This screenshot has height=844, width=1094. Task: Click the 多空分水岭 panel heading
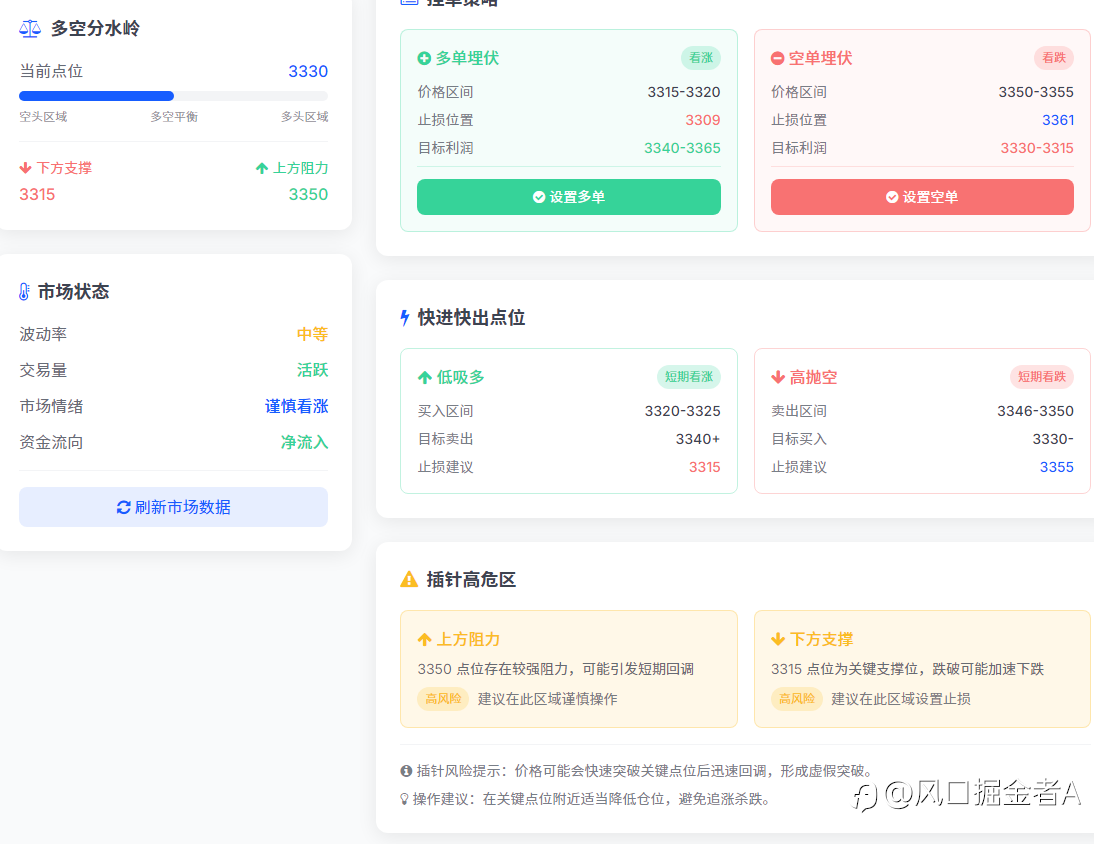pos(95,29)
